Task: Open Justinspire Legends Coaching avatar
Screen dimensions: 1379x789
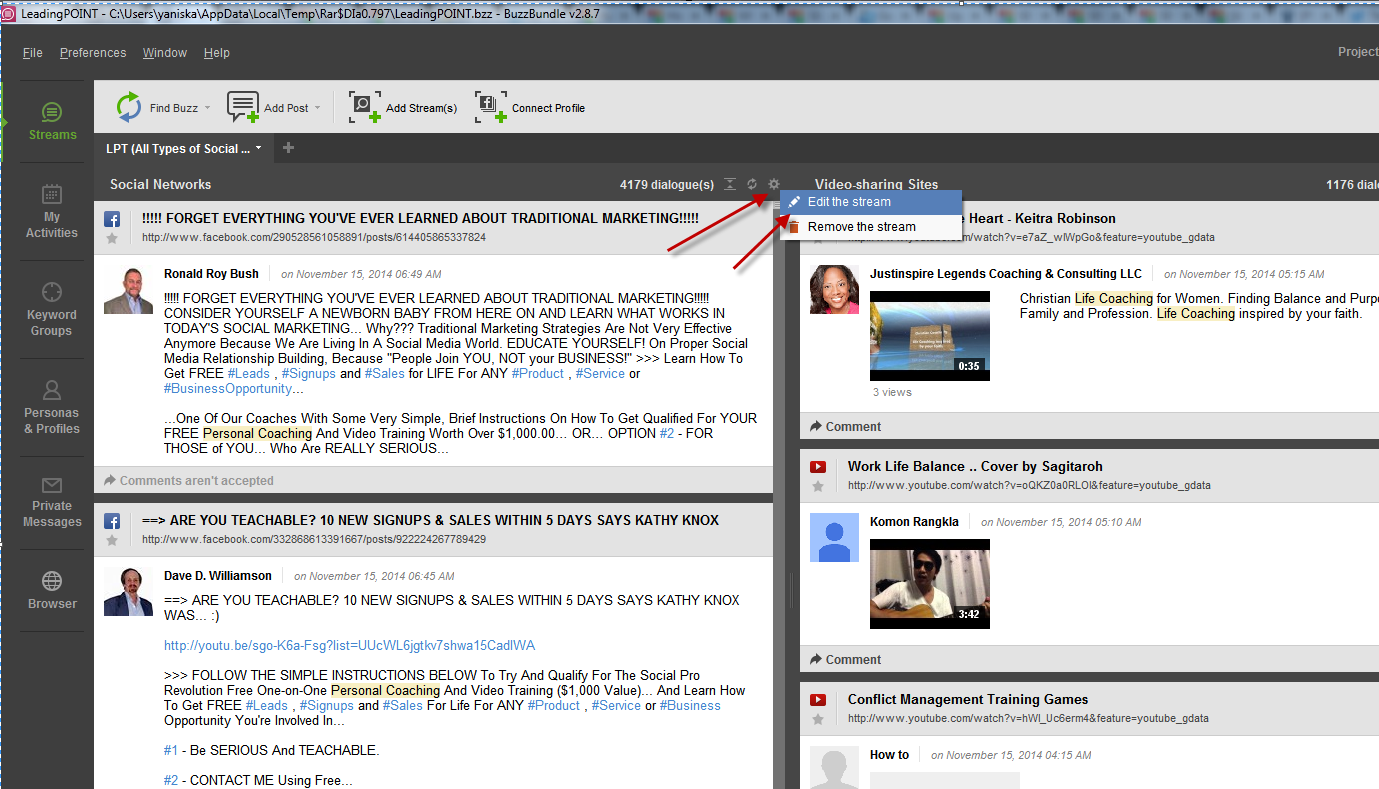Action: 834,290
